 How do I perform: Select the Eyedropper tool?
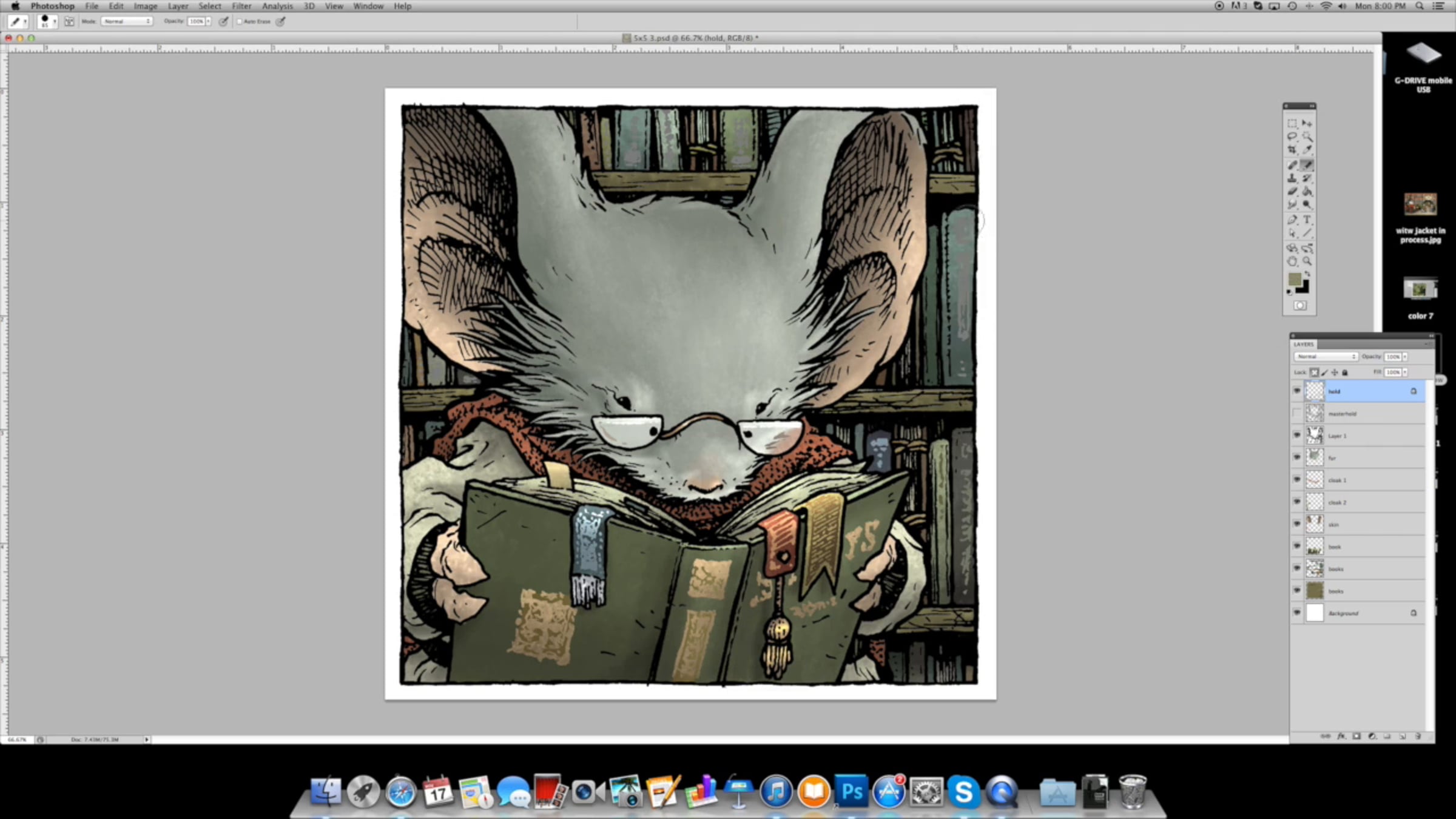tap(1307, 150)
